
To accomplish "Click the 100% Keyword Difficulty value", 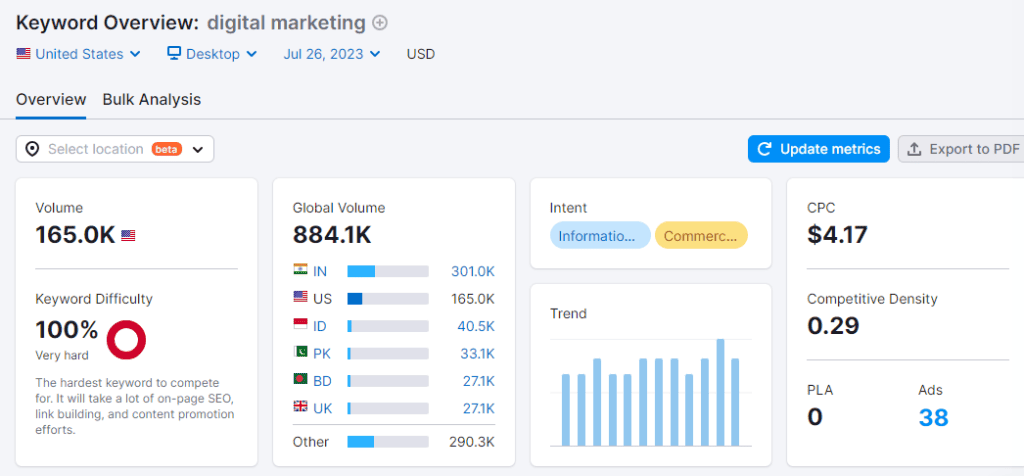I will click(67, 330).
